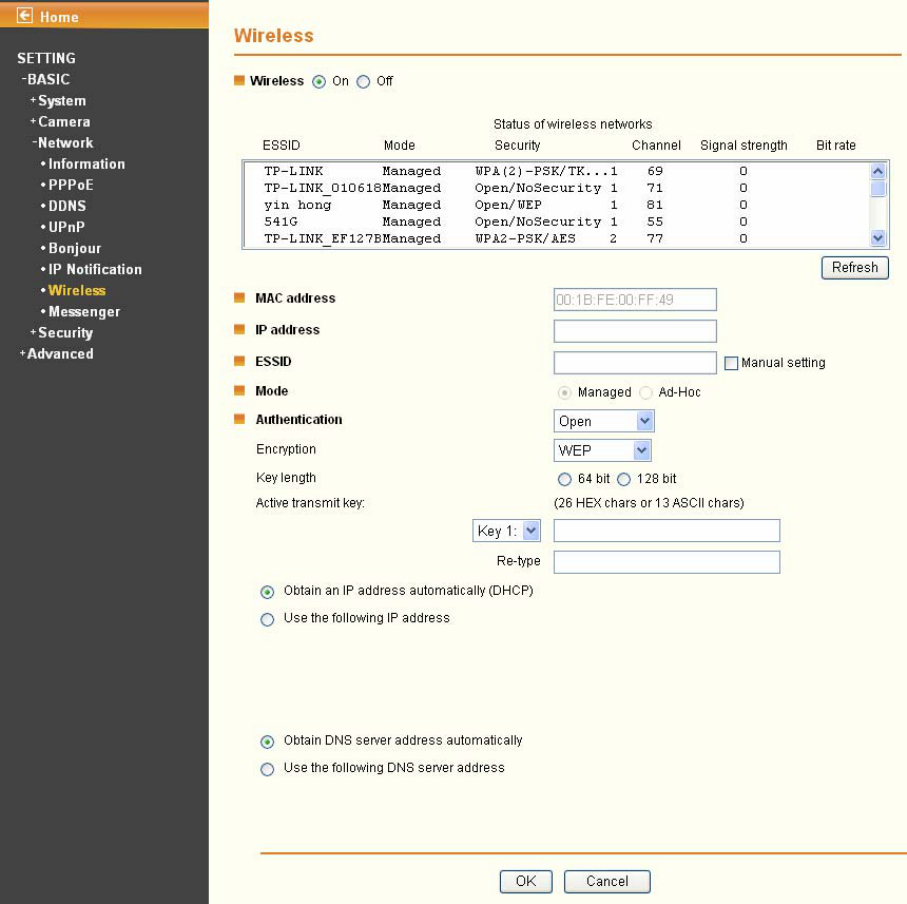Open the Authentication dropdown
The width and height of the screenshot is (907, 904).
(604, 421)
